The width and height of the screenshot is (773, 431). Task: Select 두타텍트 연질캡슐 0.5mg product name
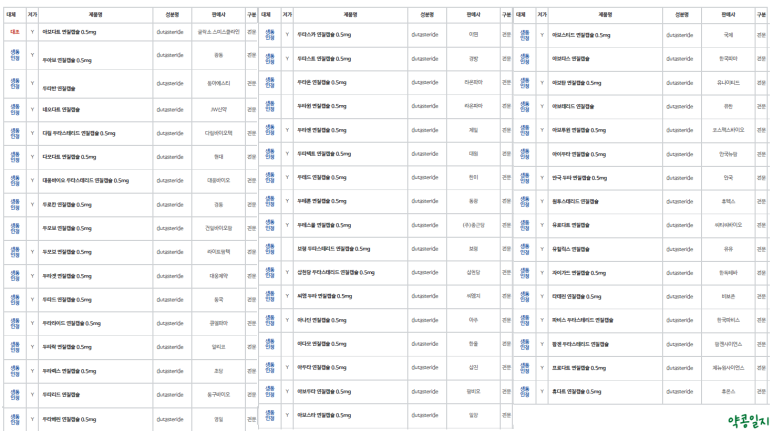tap(324, 154)
